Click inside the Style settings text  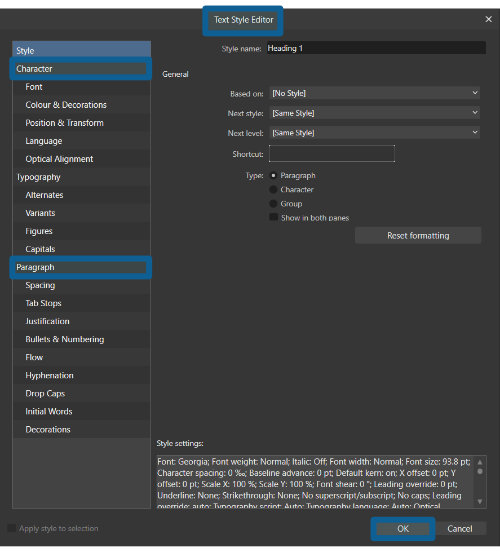[x=314, y=482]
